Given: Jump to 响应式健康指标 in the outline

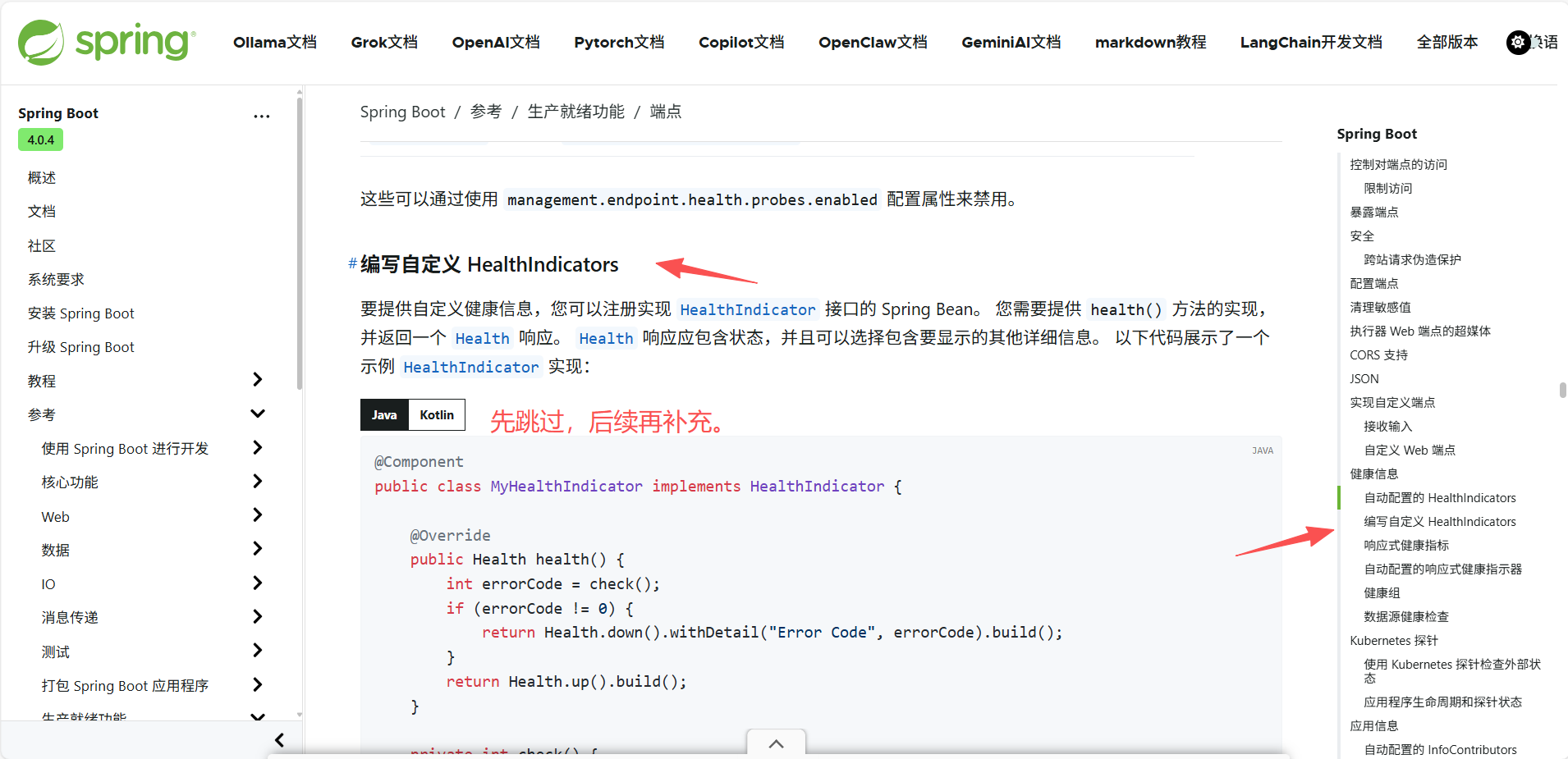Looking at the screenshot, I should (x=1406, y=546).
